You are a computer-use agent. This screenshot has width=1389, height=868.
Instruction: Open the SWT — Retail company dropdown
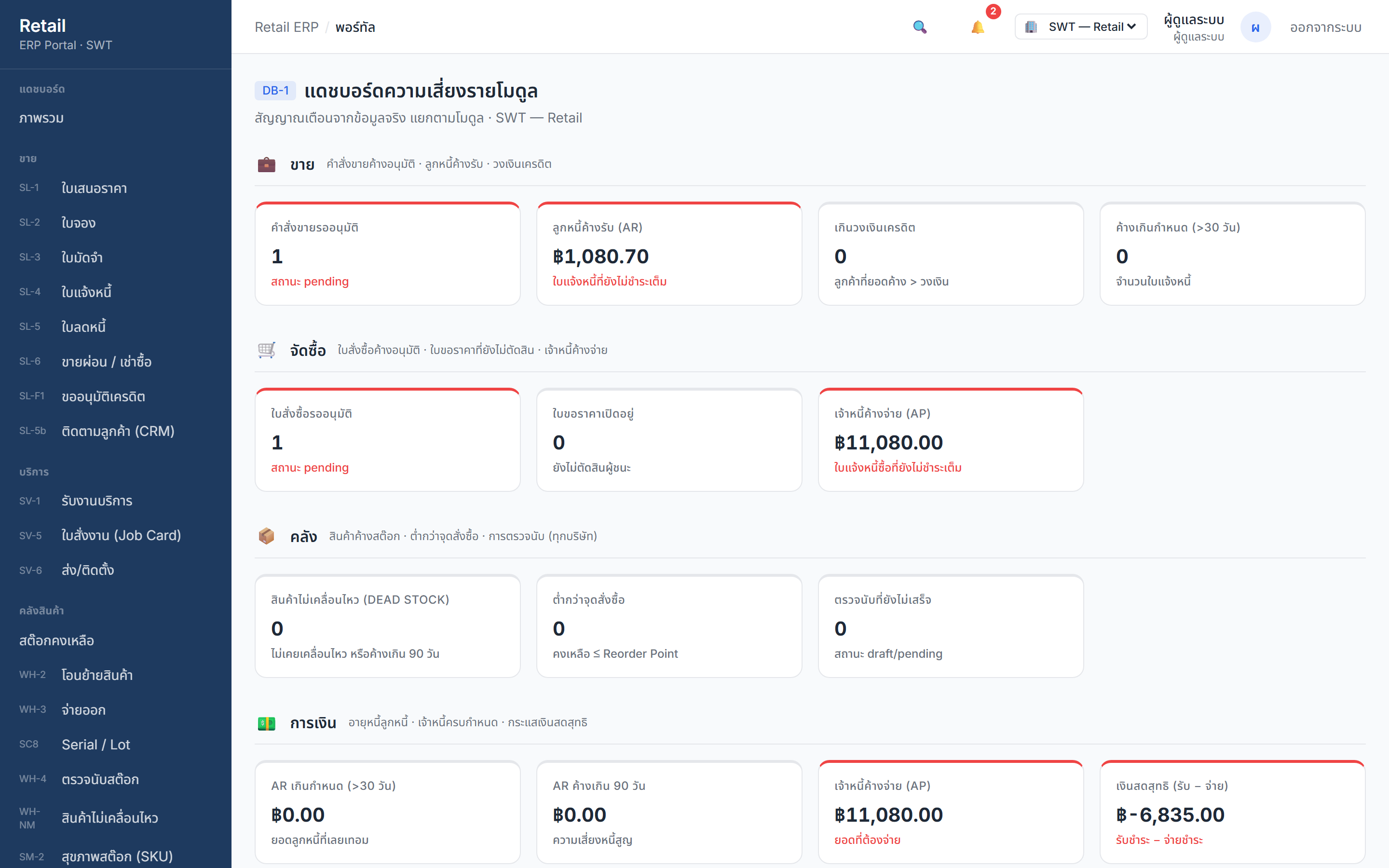click(x=1081, y=27)
